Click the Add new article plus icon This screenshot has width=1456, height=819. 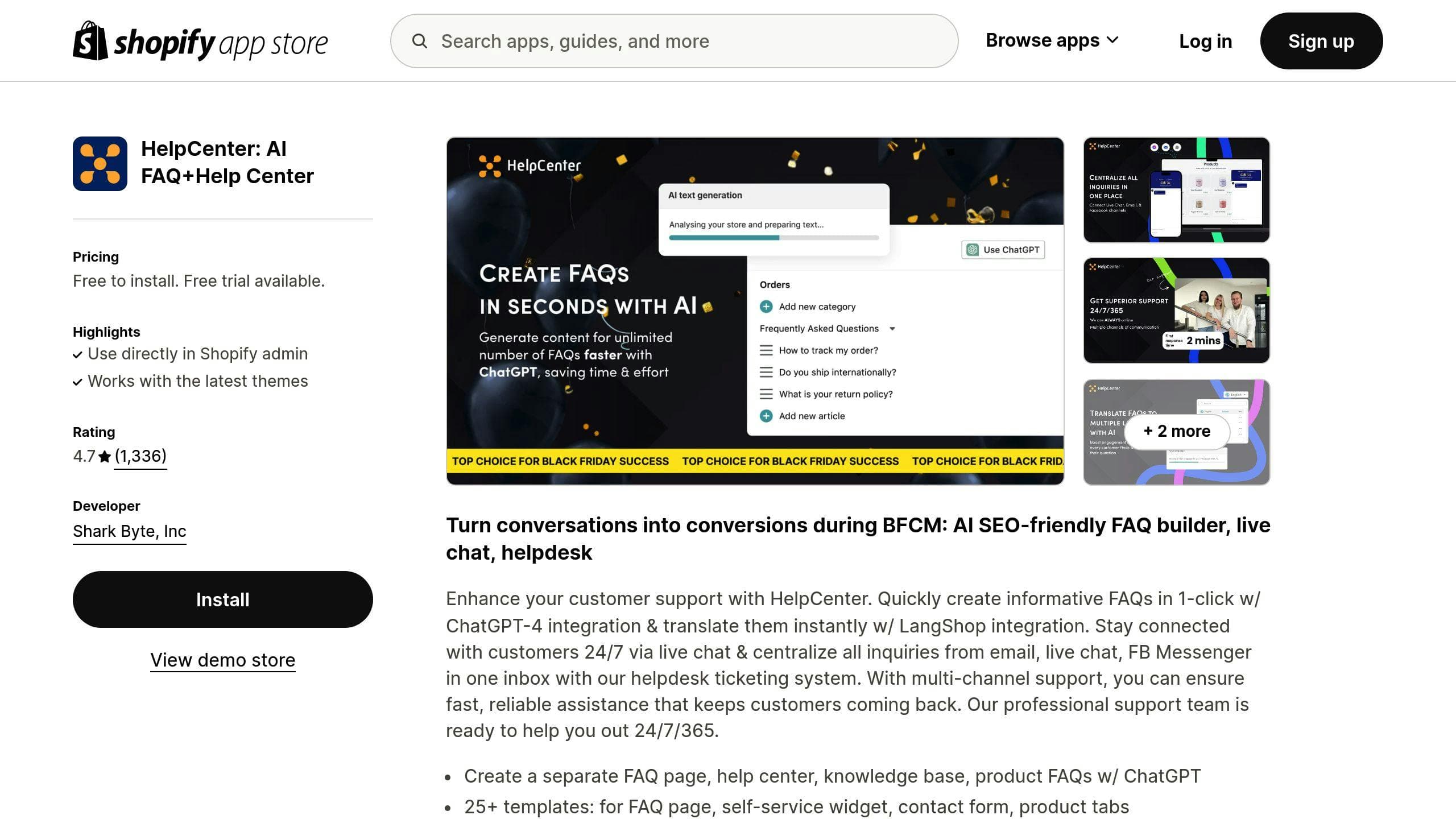coord(766,416)
